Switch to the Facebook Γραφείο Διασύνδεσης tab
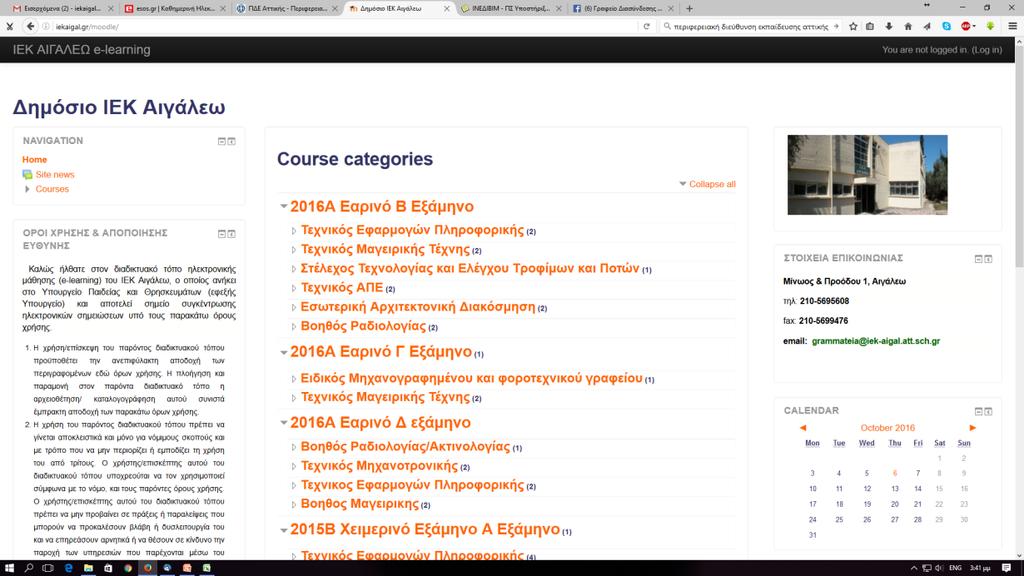1024x576 pixels. pyautogui.click(x=623, y=8)
